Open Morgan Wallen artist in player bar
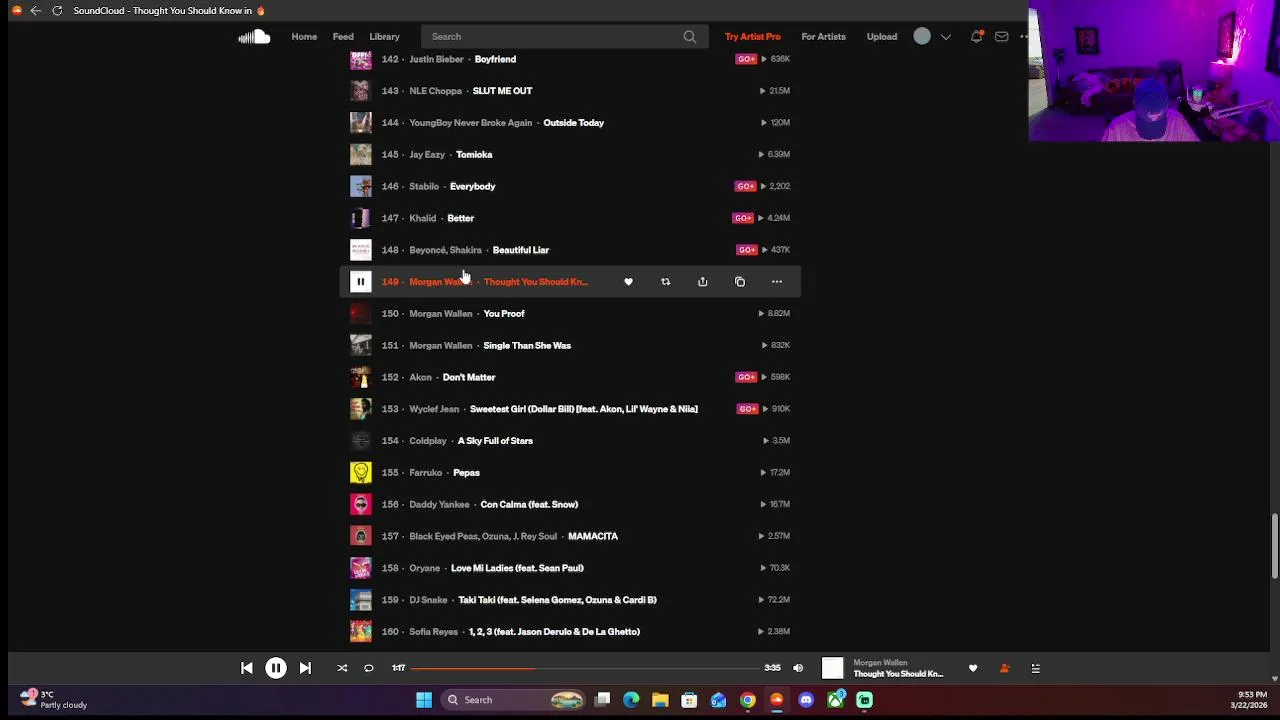 (x=880, y=663)
